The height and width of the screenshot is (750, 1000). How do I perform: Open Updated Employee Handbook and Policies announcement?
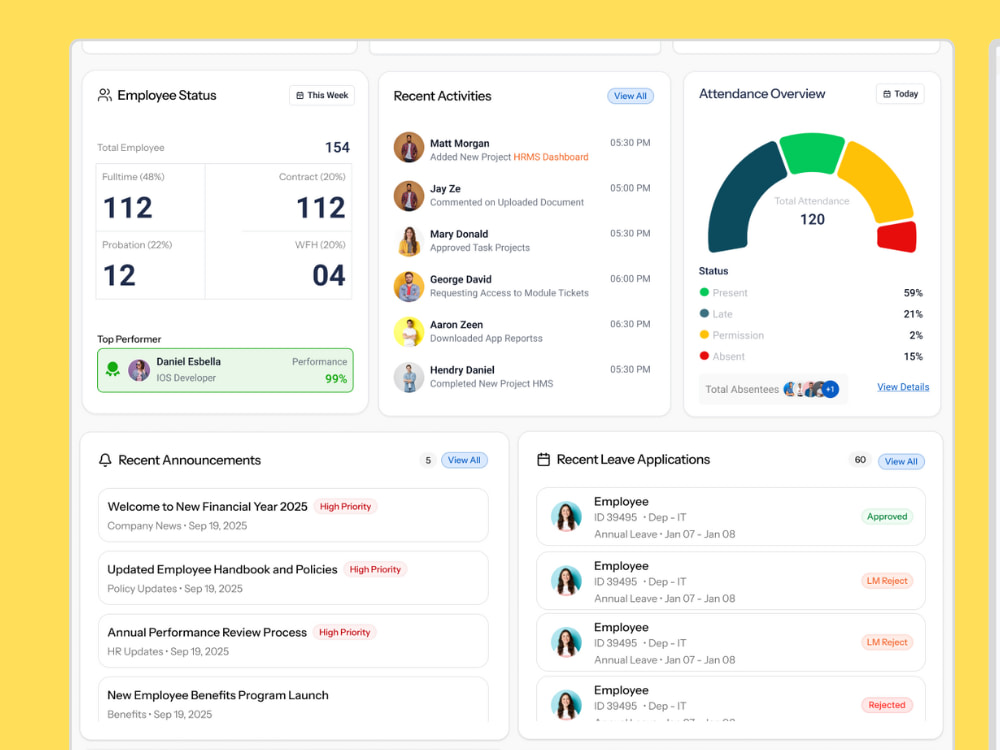(x=293, y=578)
